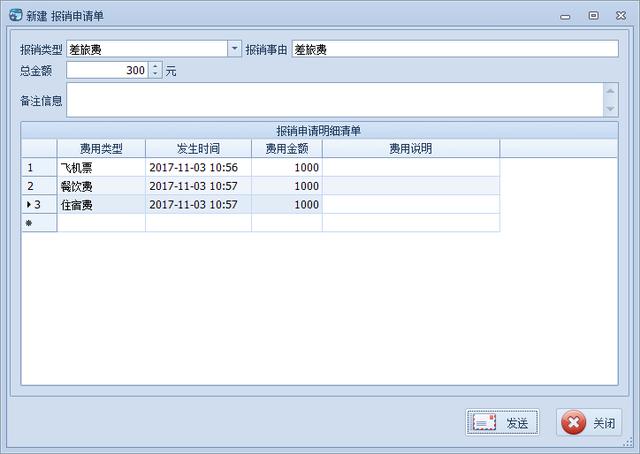
Task: Click the 报销申请明细清单 grid caption
Action: click(319, 131)
